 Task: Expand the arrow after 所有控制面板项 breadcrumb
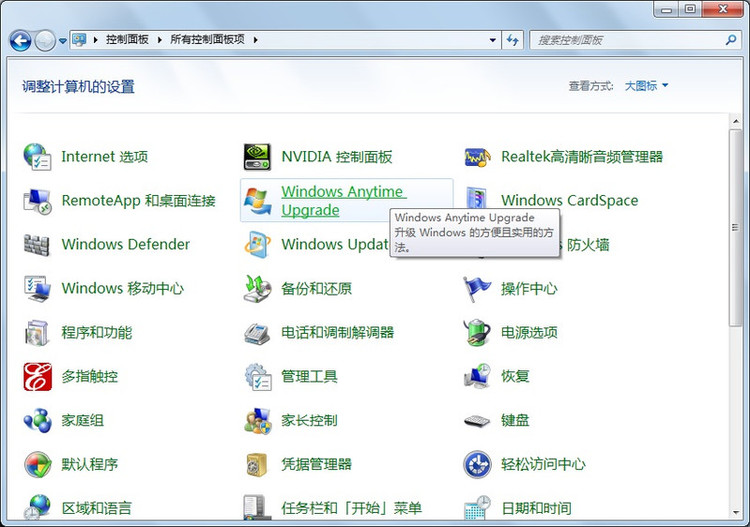255,40
